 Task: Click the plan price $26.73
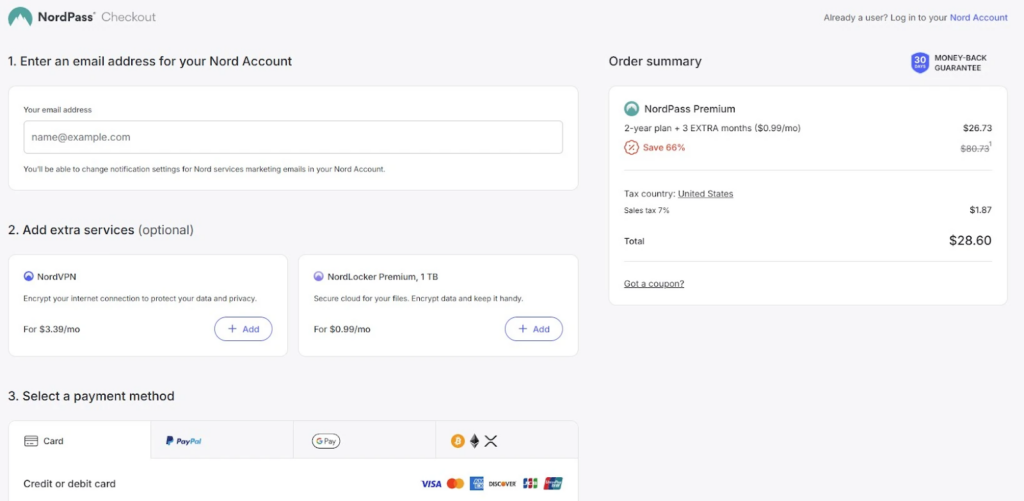pos(977,129)
